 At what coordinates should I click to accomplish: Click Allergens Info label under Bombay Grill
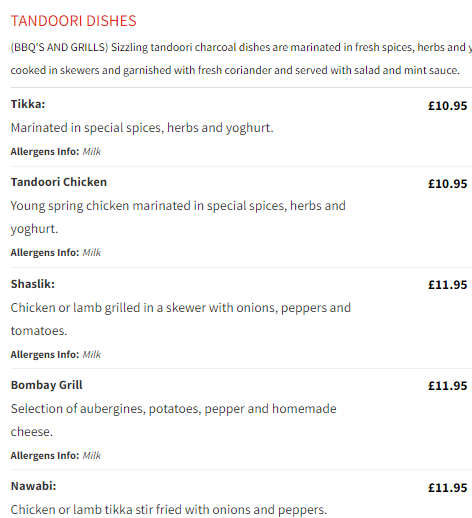(45, 455)
